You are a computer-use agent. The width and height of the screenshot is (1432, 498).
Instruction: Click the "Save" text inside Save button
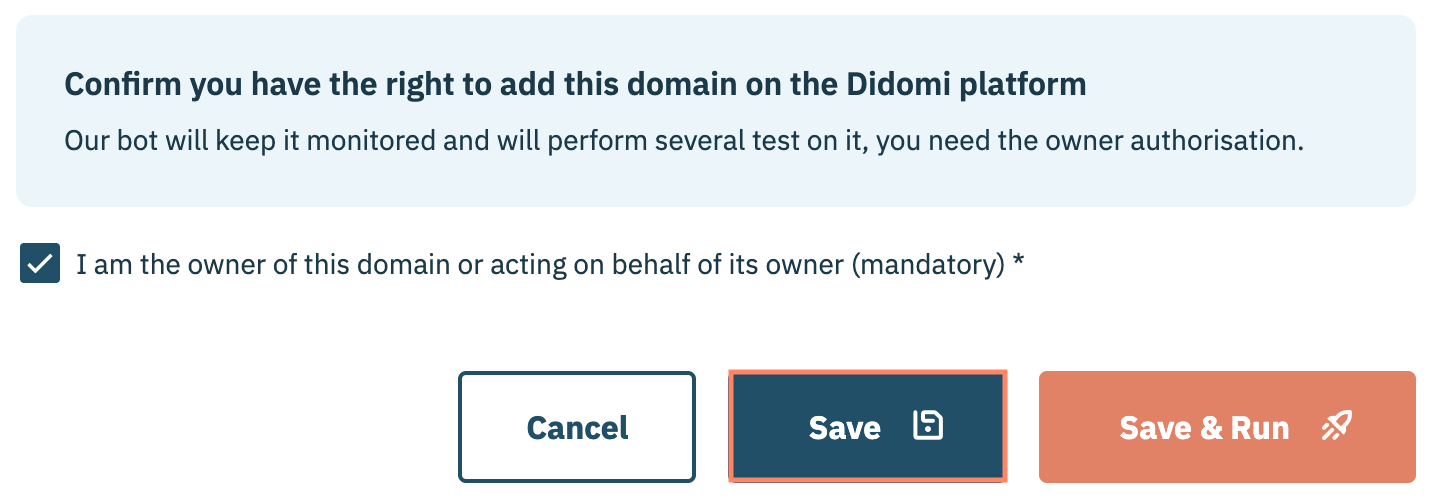pos(844,428)
